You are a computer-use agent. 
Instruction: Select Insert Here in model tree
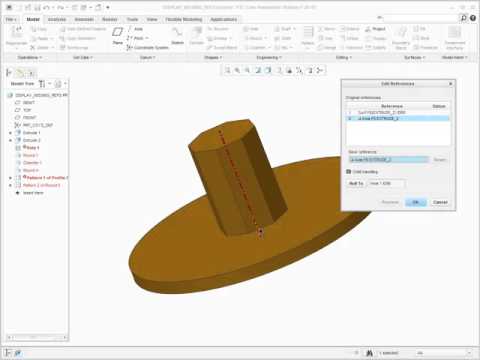coord(33,193)
